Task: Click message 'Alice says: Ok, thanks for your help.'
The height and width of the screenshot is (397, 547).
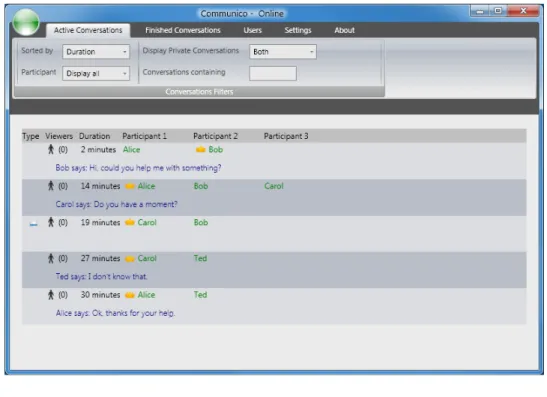Action: [x=115, y=313]
